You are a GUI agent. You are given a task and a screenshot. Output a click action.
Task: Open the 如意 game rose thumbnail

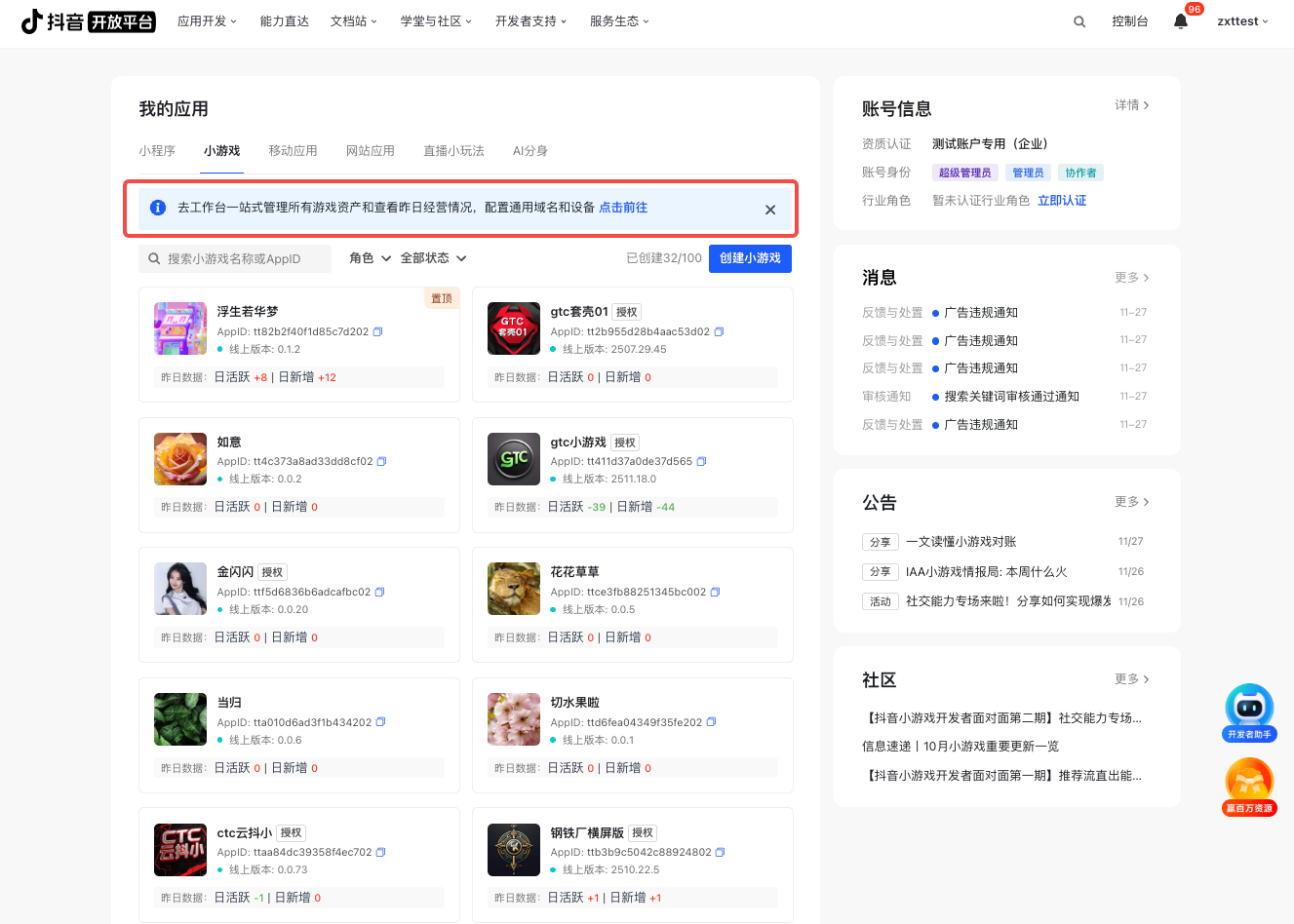pyautogui.click(x=180, y=459)
